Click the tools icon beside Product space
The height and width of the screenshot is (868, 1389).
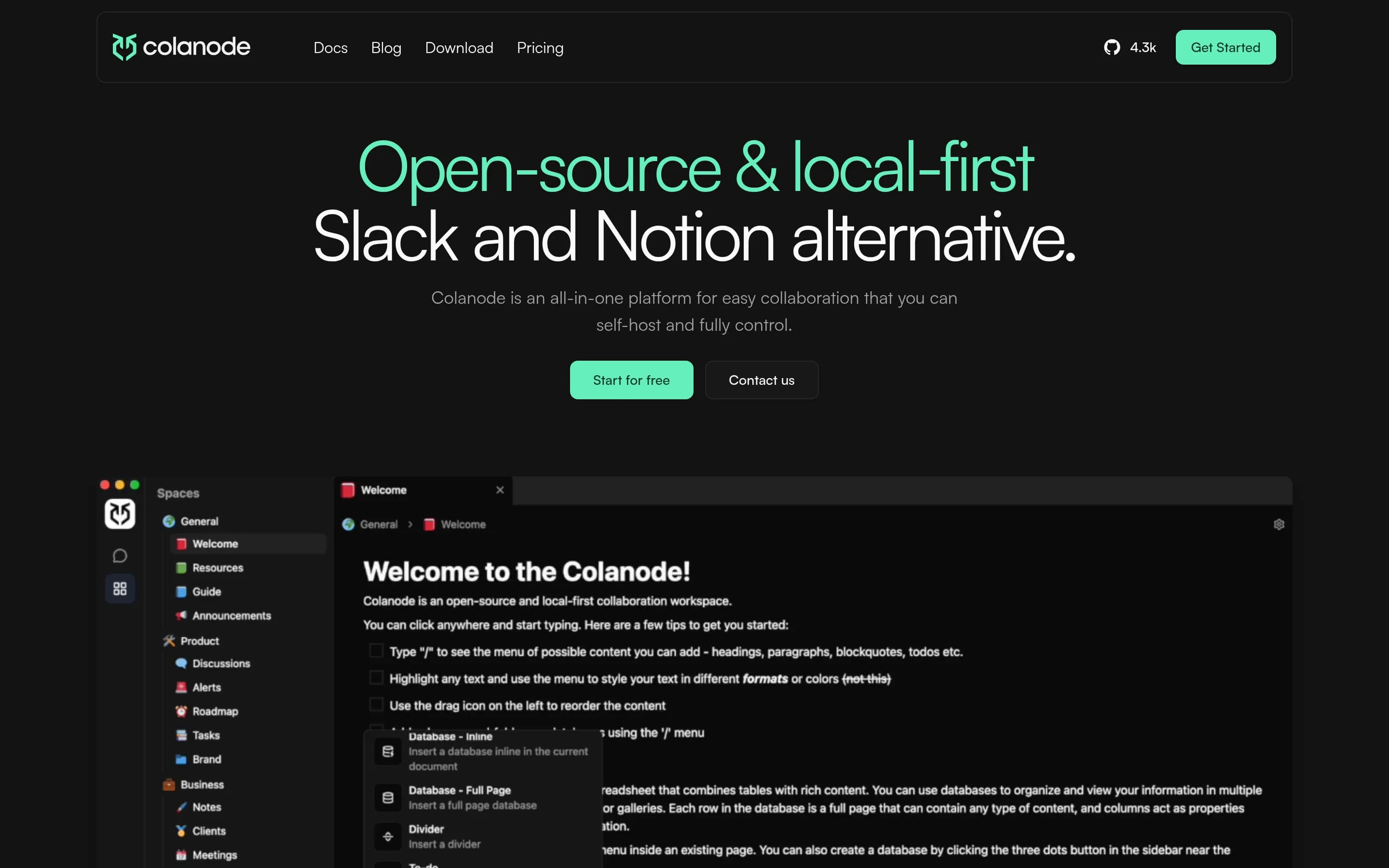(169, 641)
